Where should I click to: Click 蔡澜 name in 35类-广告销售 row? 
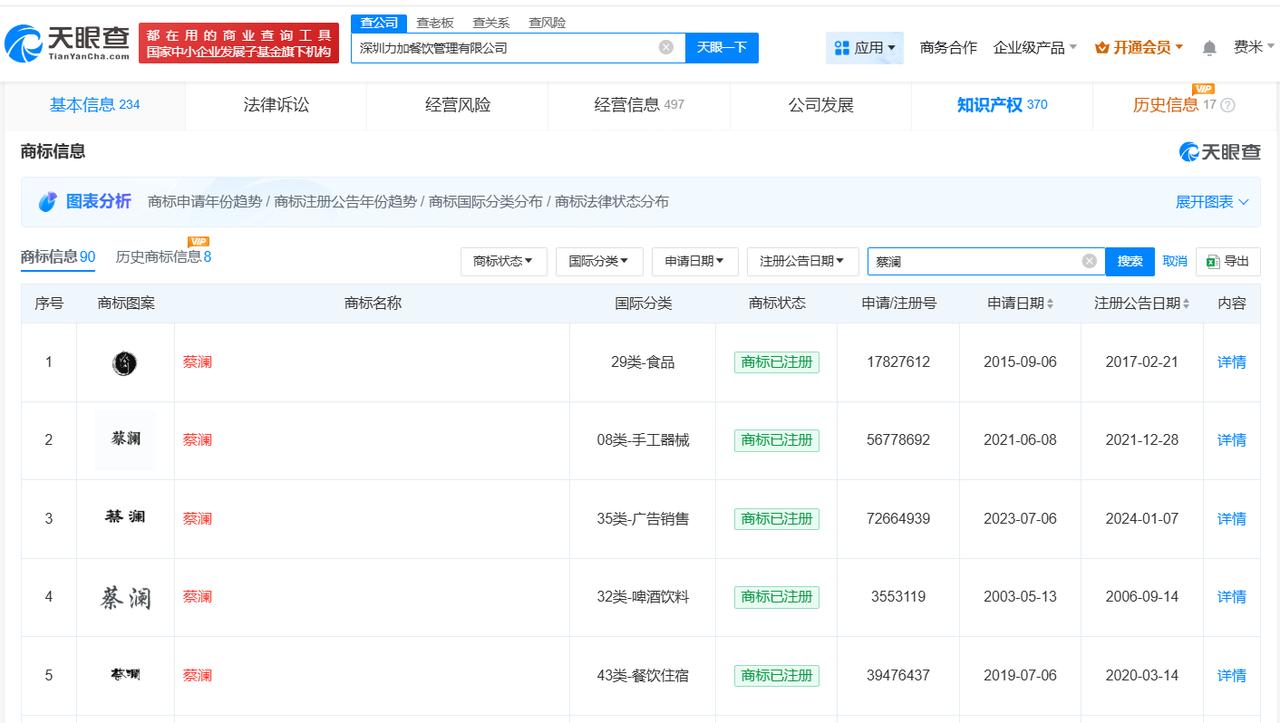click(197, 519)
